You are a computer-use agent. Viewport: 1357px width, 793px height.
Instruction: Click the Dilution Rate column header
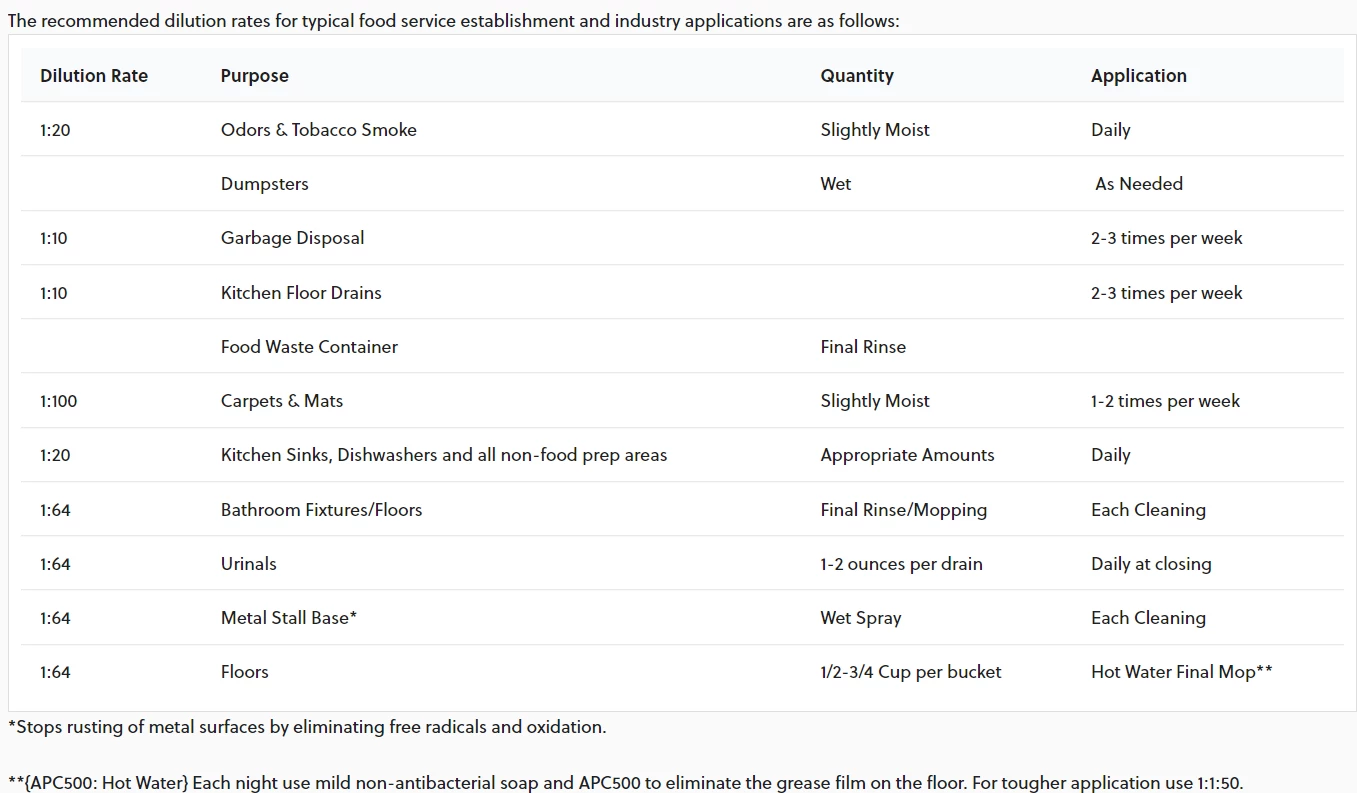(x=94, y=76)
